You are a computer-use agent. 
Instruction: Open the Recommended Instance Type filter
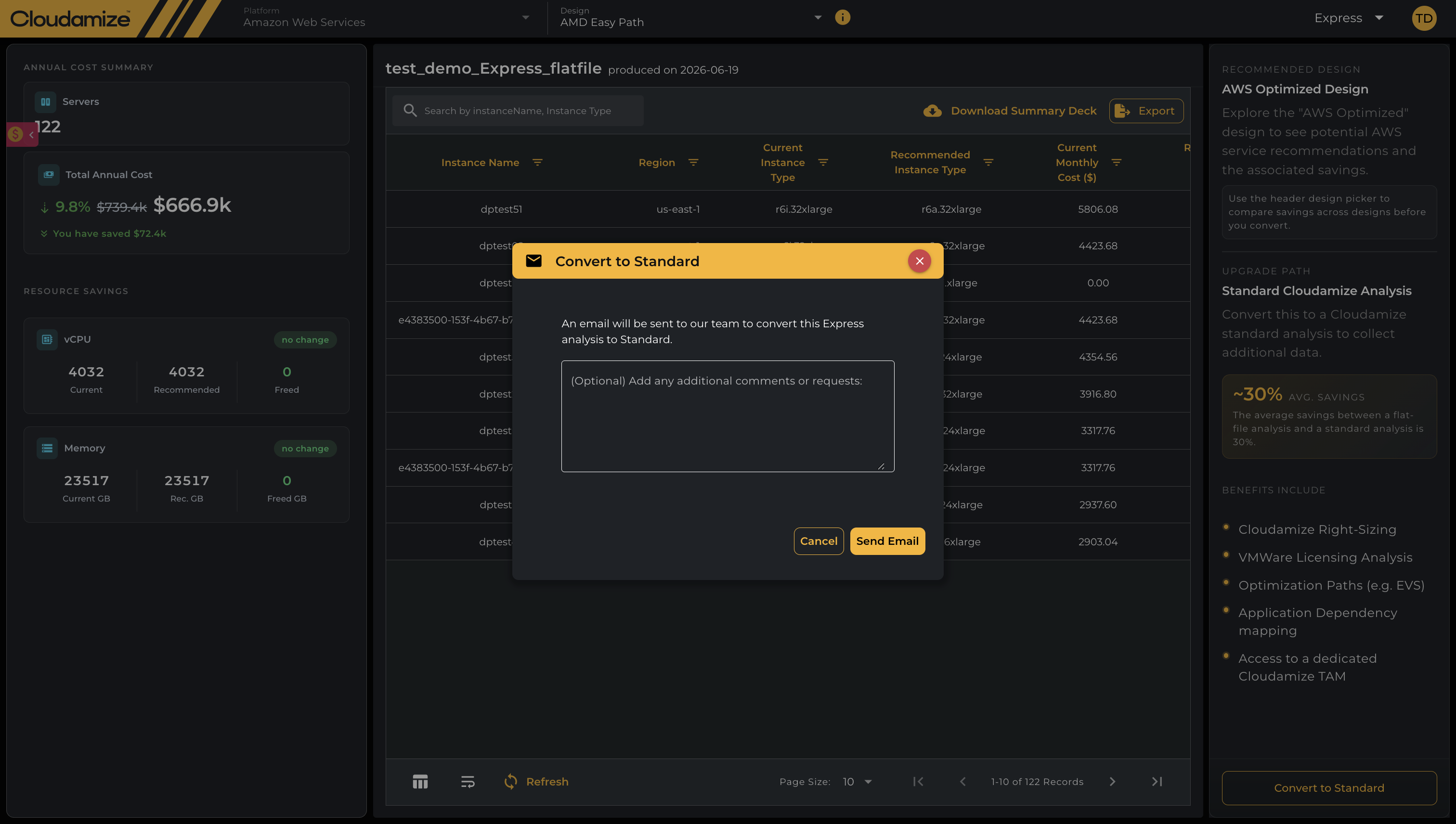coord(988,162)
